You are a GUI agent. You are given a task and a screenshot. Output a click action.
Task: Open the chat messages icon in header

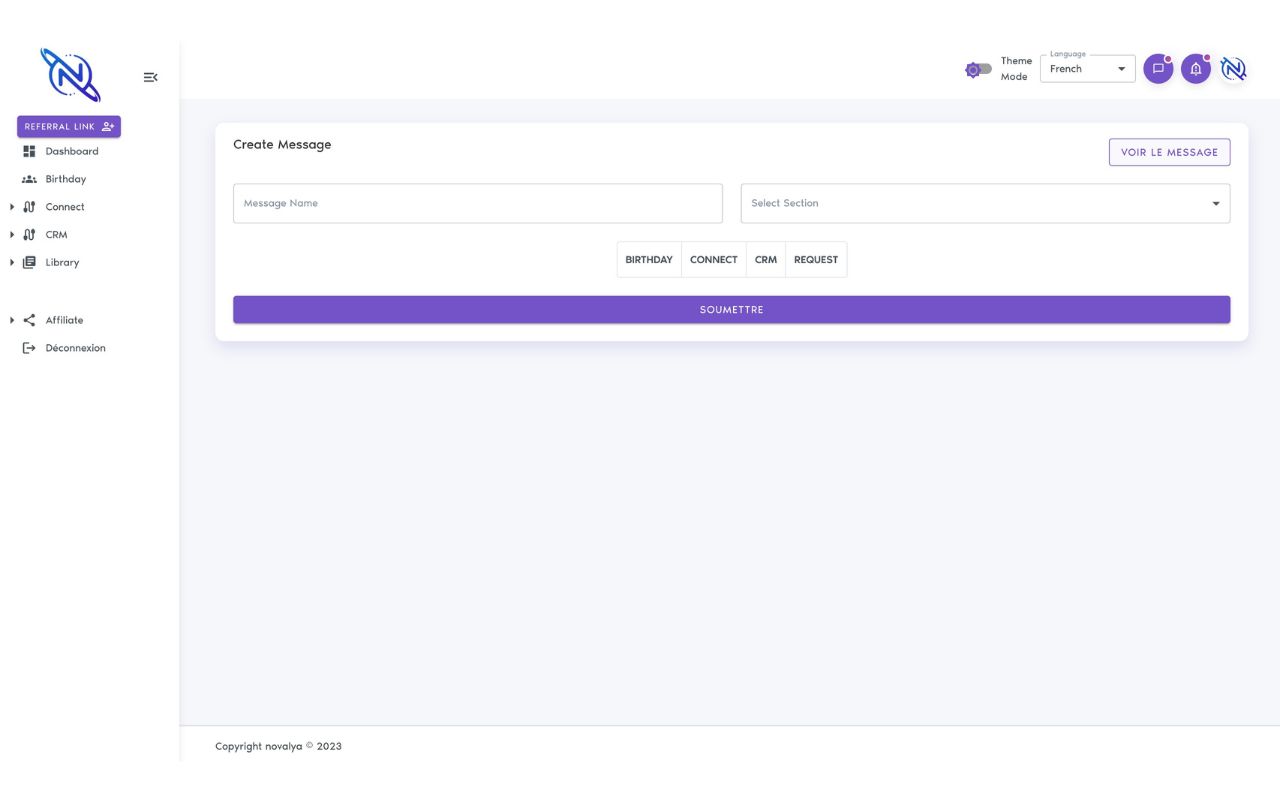(1158, 69)
